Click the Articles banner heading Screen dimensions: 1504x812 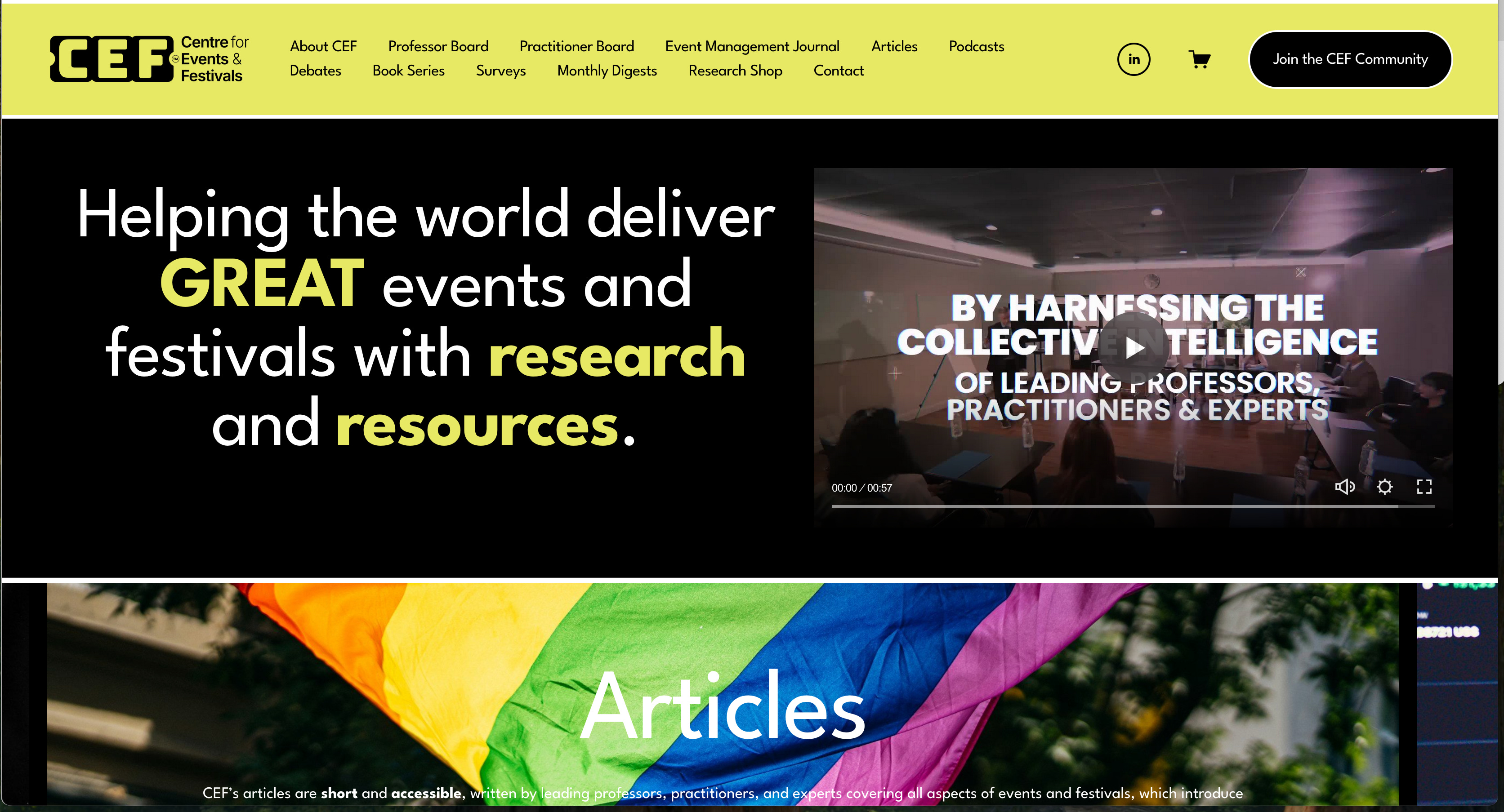(x=722, y=706)
